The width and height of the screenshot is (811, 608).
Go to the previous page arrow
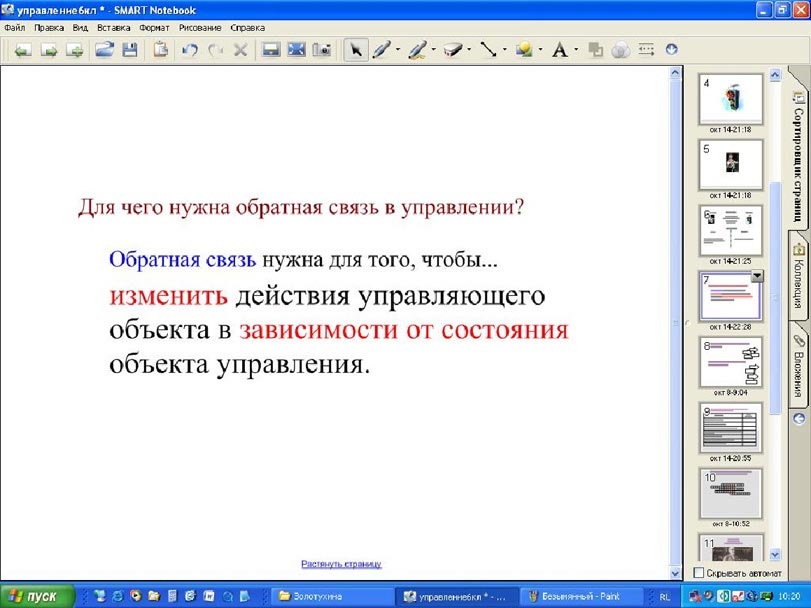click(x=22, y=49)
